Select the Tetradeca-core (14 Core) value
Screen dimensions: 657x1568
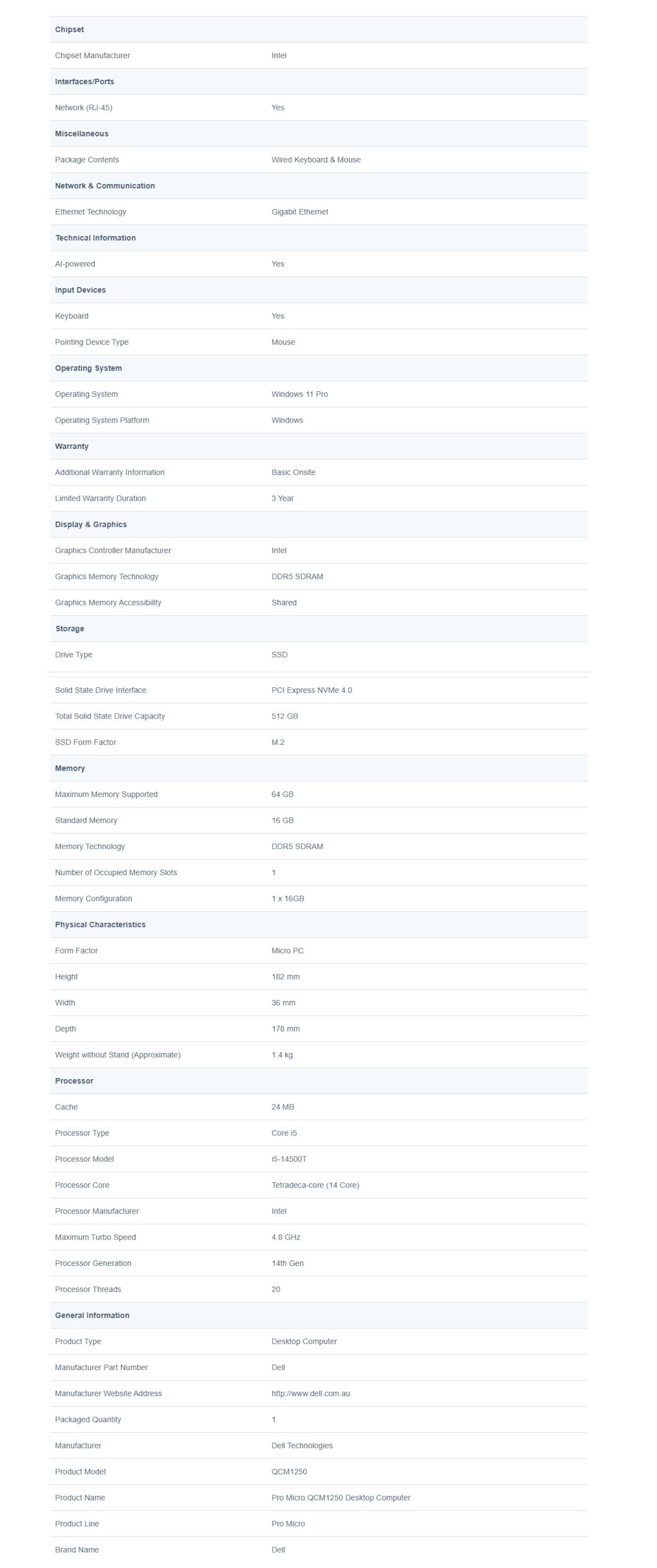315,1185
